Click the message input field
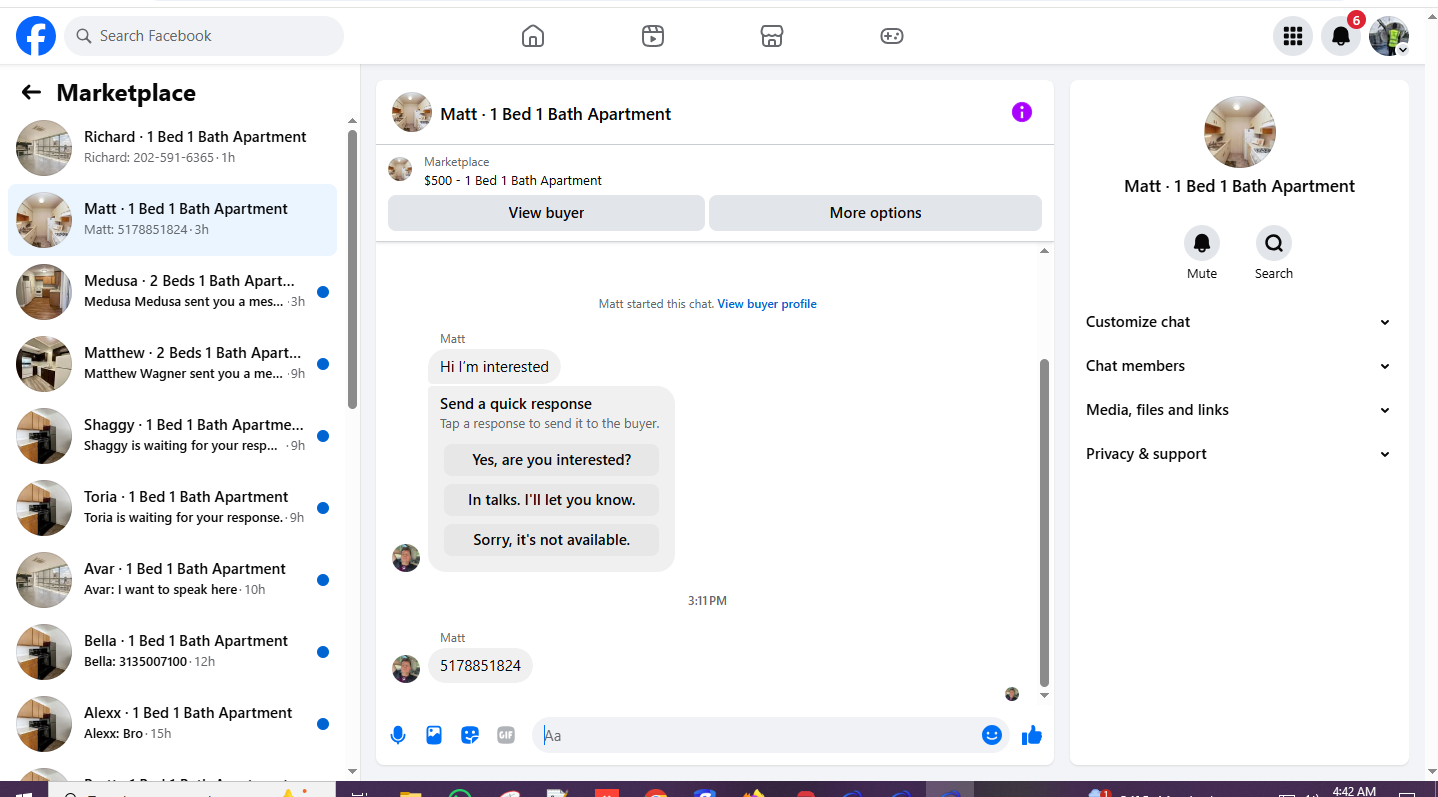The width and height of the screenshot is (1438, 797). click(x=758, y=735)
